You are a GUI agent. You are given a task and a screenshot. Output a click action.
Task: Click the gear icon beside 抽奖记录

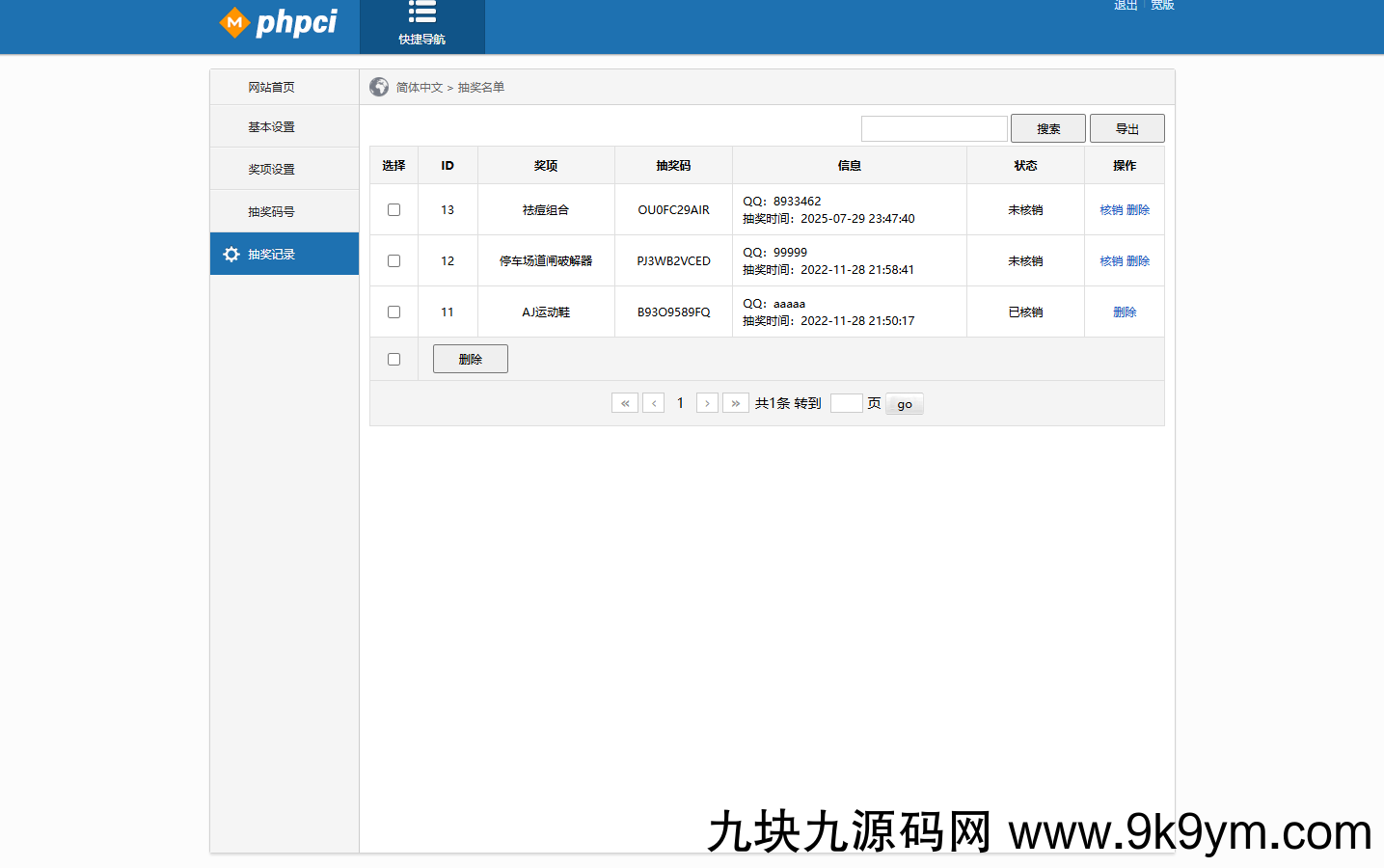[231, 254]
